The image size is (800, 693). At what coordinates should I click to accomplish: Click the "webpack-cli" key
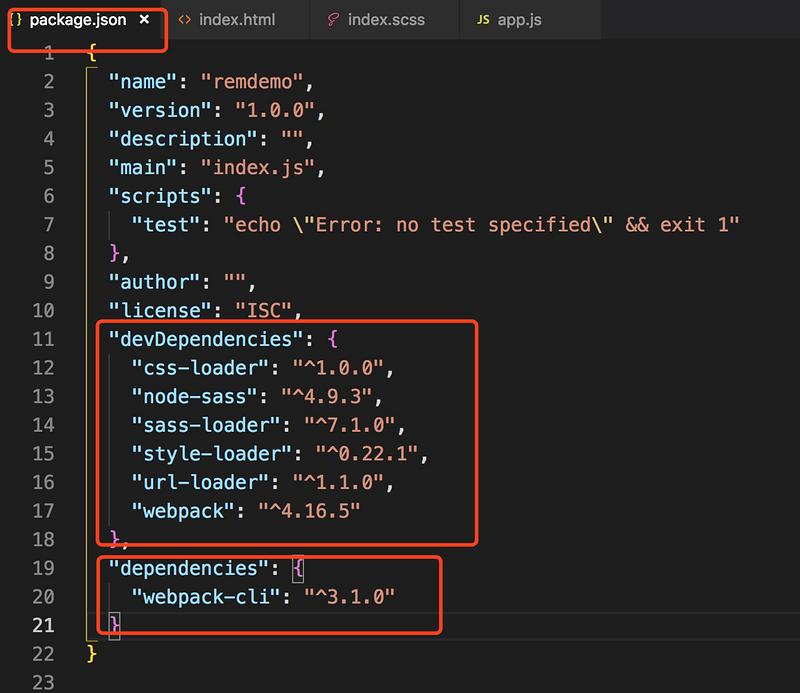pos(206,596)
